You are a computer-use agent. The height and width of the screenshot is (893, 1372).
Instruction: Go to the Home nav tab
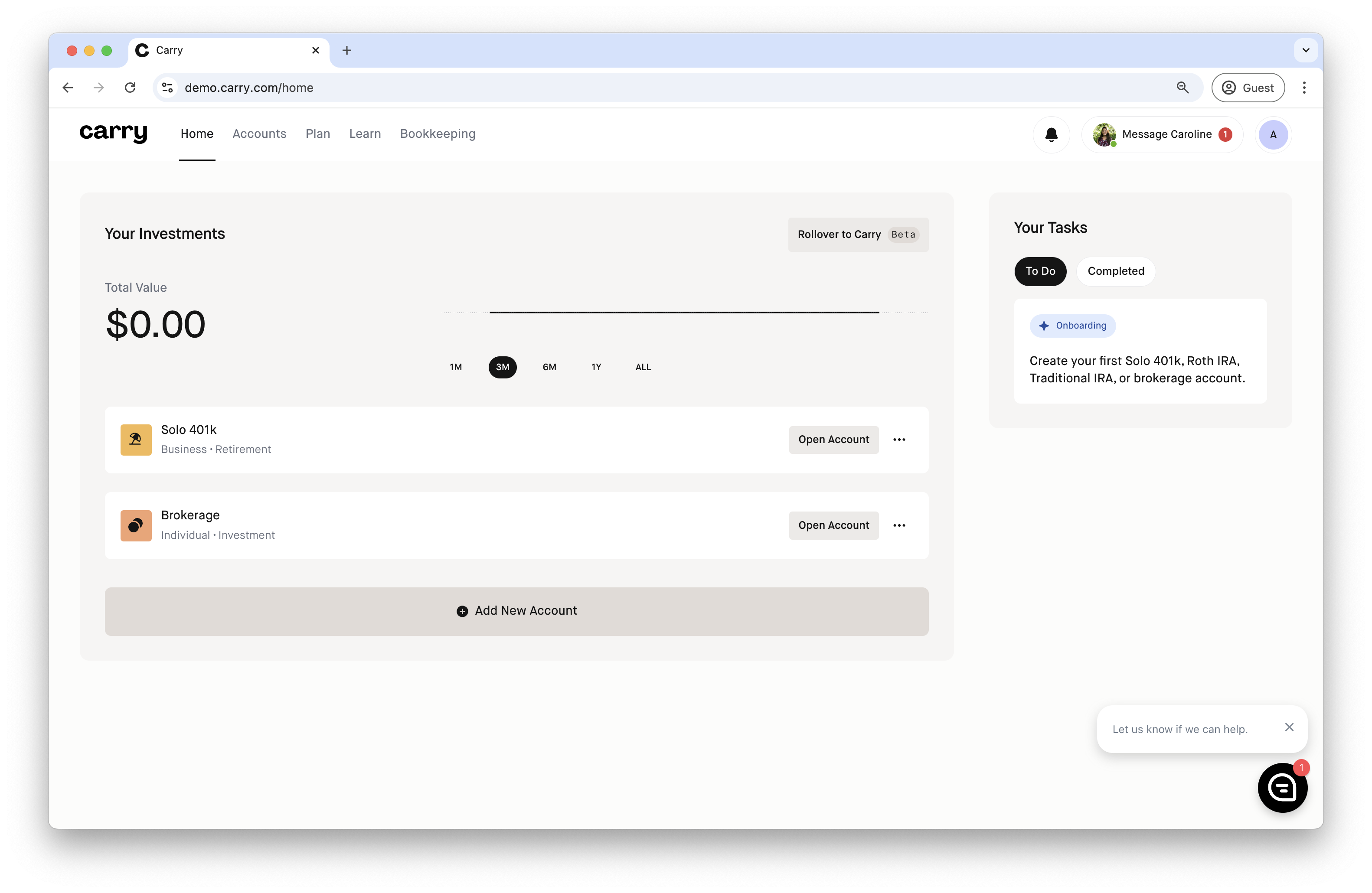[x=197, y=134]
